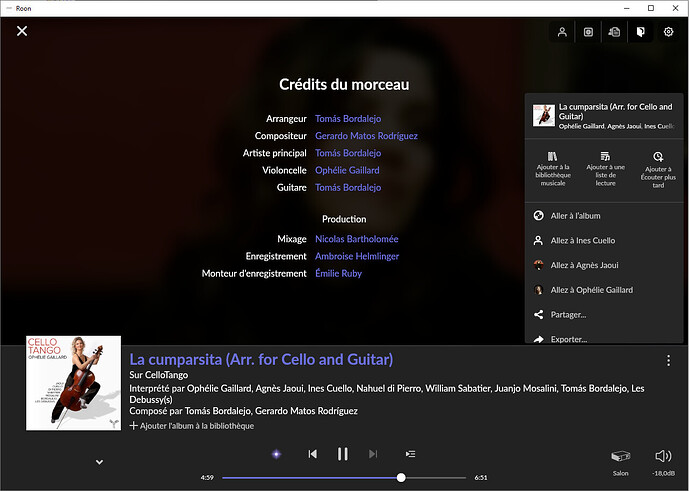689x491 pixels.
Task: Open composer Gerardo Matos Rodríguez link
Action: pos(366,136)
